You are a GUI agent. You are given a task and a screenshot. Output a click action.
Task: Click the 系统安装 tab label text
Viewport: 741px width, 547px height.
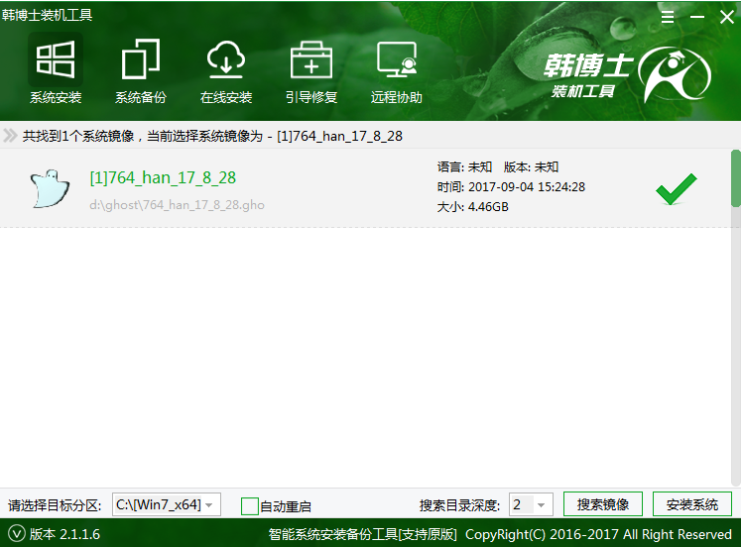point(55,98)
